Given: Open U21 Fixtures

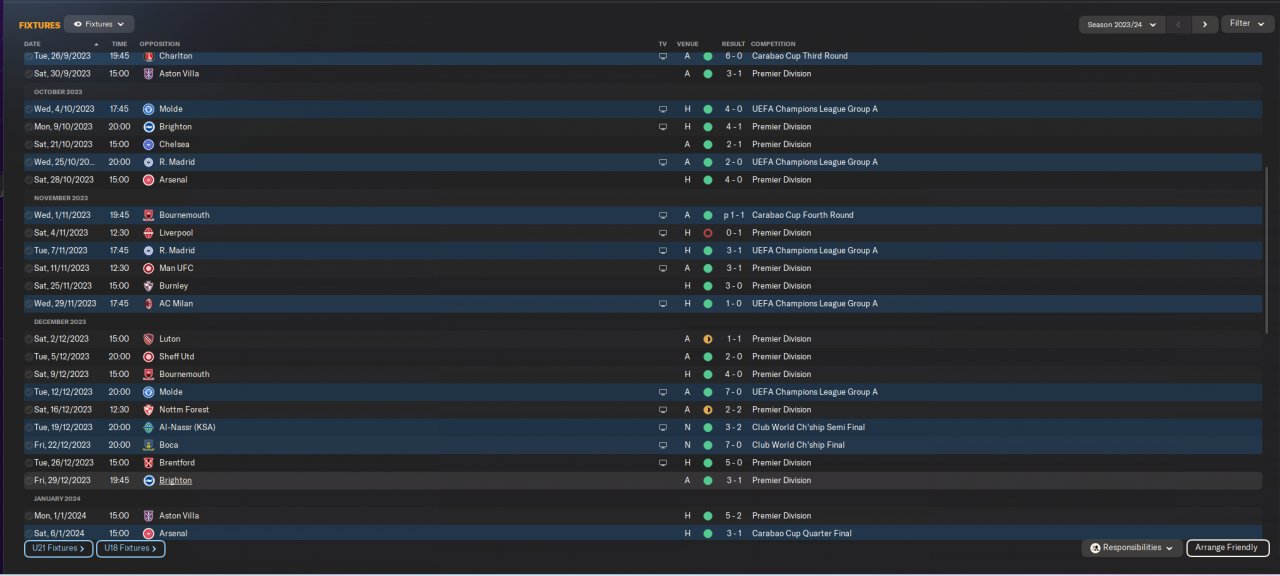Looking at the screenshot, I should click(x=59, y=548).
